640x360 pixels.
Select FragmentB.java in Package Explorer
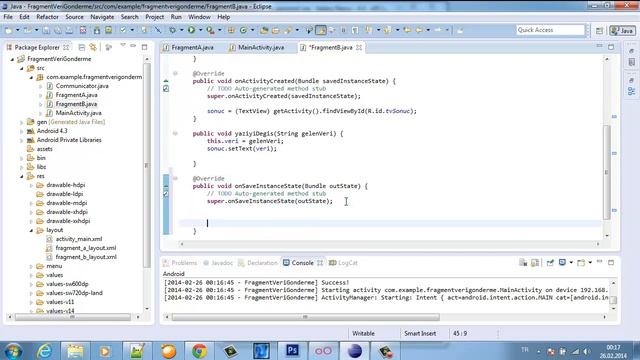76,104
